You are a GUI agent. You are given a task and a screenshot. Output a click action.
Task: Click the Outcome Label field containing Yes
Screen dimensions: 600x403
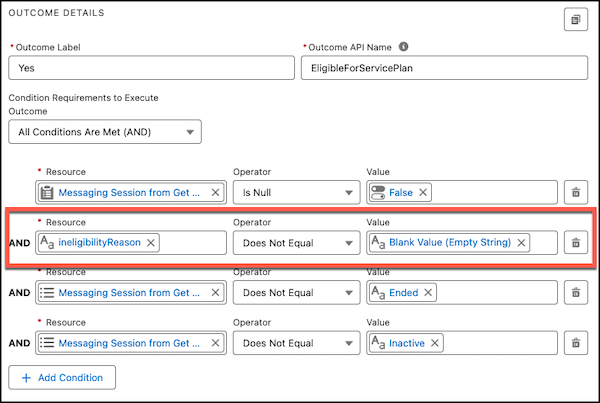tap(152, 68)
